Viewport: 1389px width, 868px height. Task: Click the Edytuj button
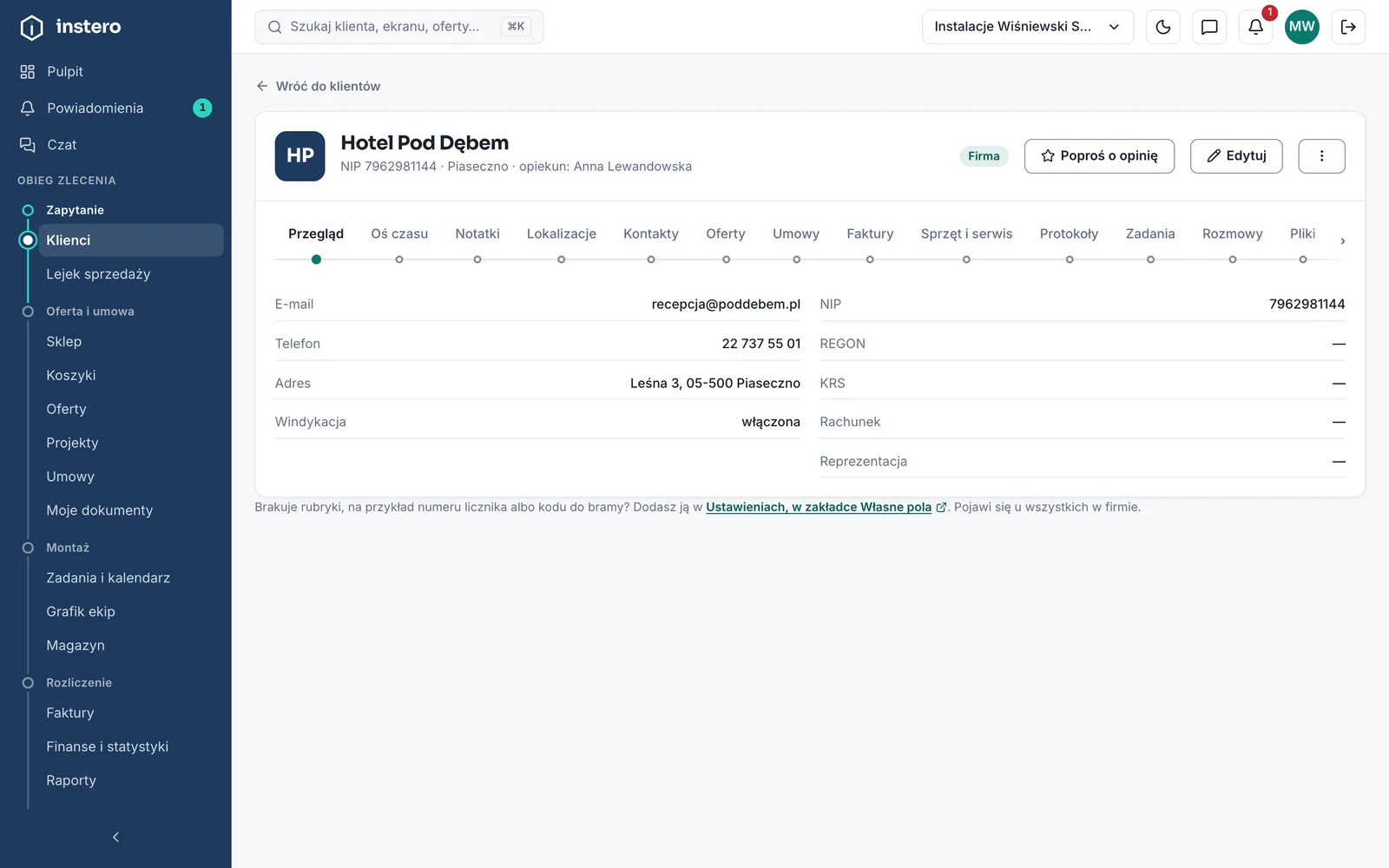coord(1236,156)
